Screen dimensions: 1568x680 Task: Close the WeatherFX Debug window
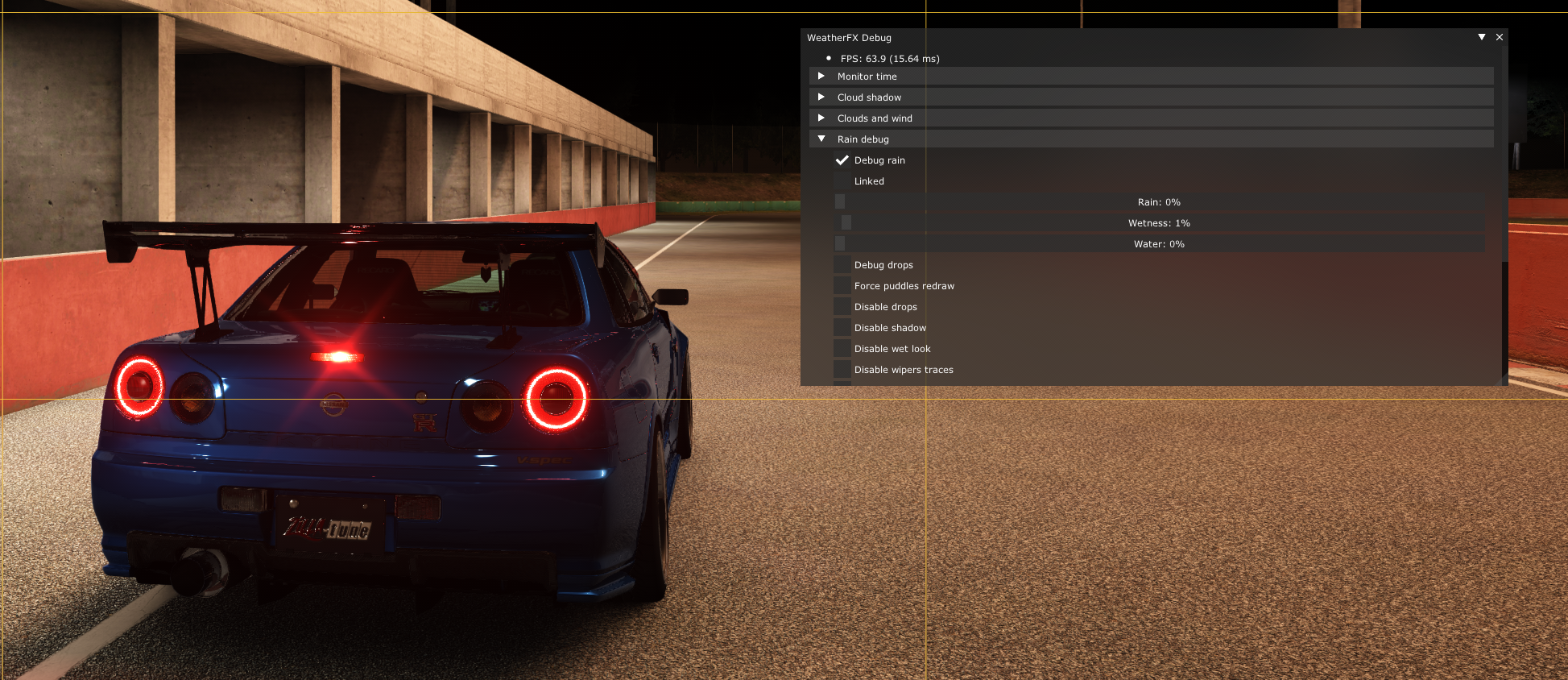pyautogui.click(x=1500, y=37)
